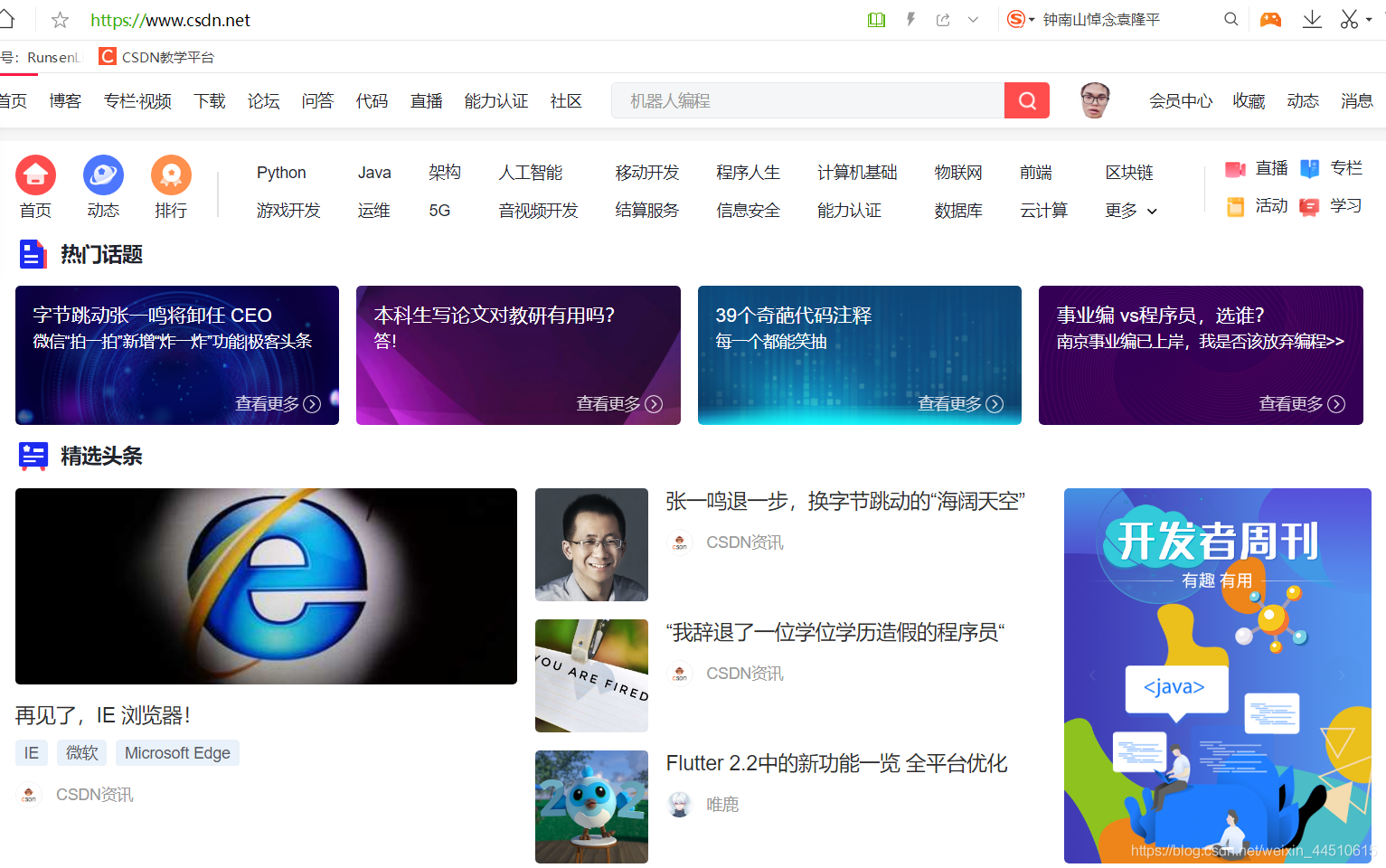The image size is (1386, 868).
Task: Click the Microsoft Edge tag
Action: pos(177,753)
